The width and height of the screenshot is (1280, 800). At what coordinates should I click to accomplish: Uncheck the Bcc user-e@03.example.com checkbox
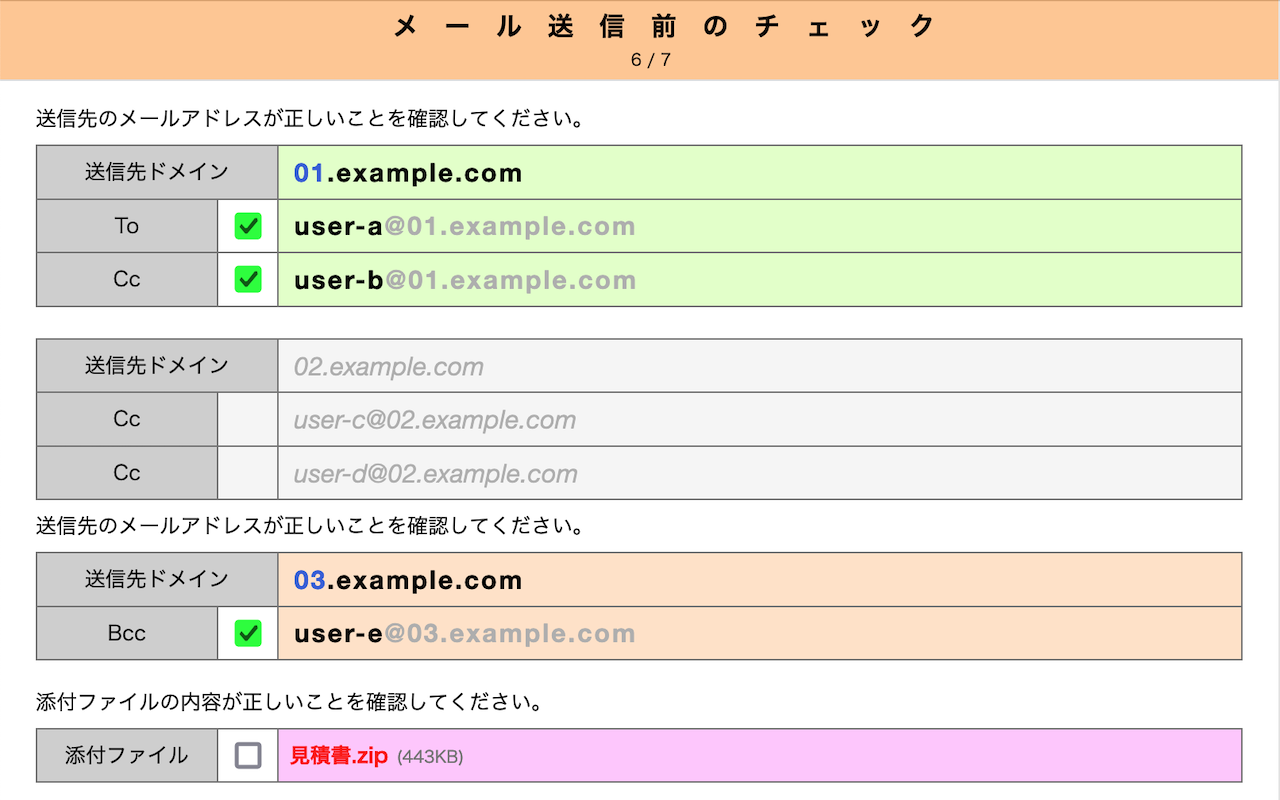pyautogui.click(x=248, y=633)
